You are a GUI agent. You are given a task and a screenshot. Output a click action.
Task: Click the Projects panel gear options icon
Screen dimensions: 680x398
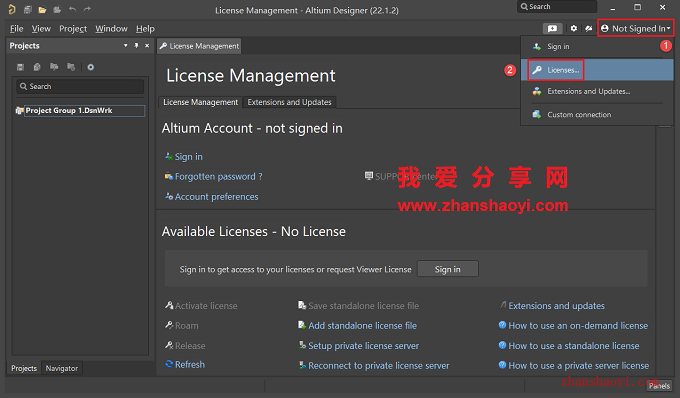point(91,67)
